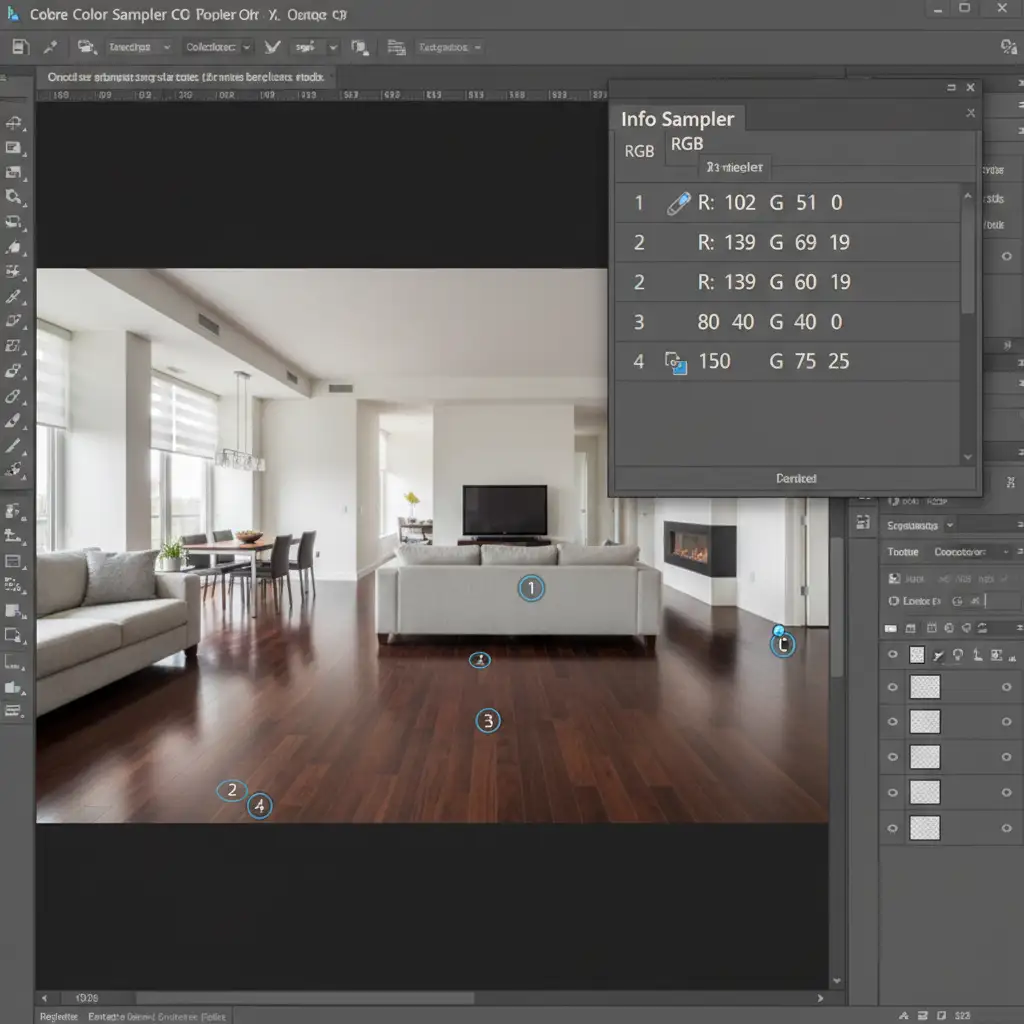Click the checkmark icon in the options bar

[x=272, y=47]
